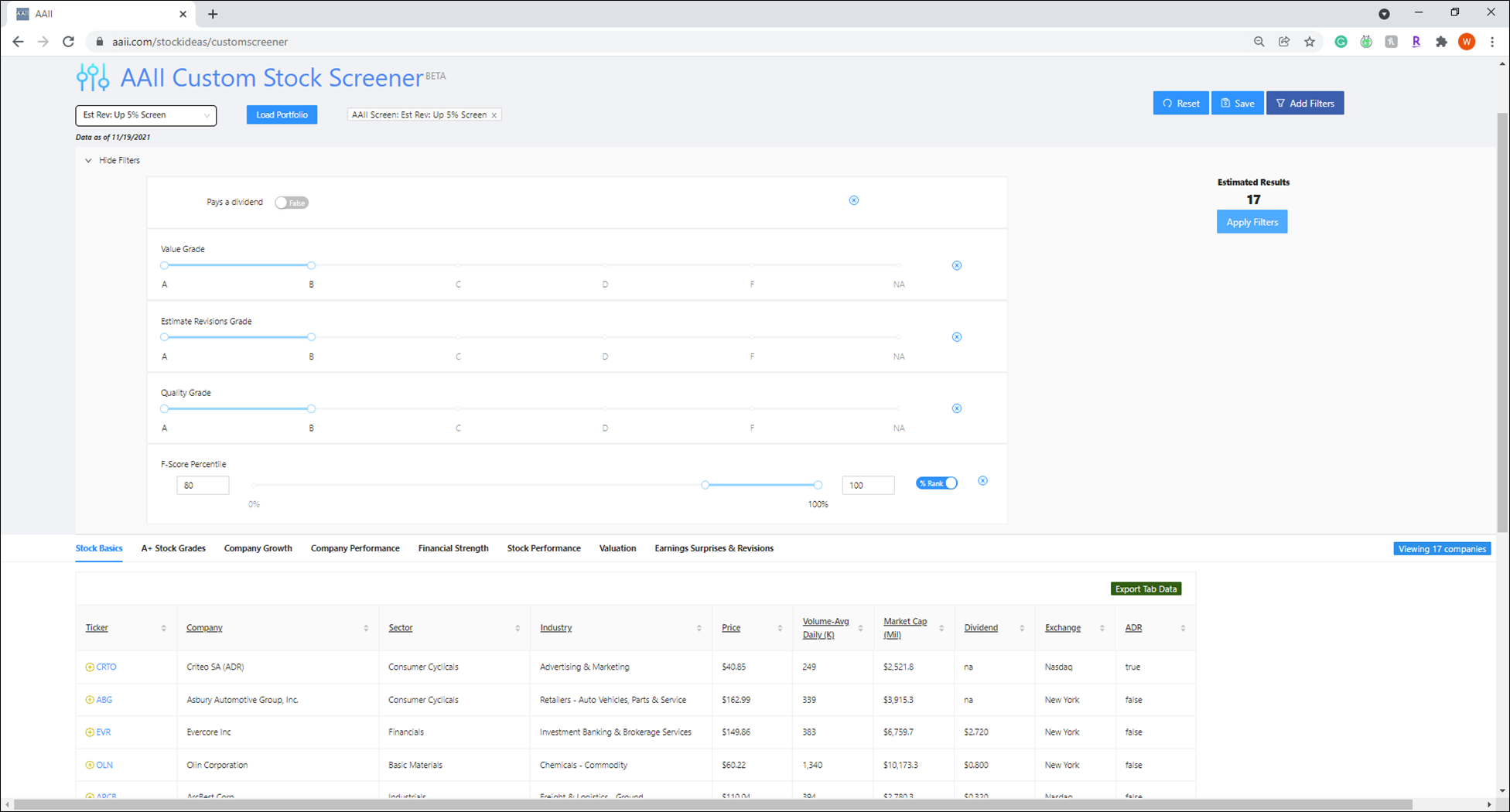Open Chrome three-dot menu
Image resolution: width=1510 pixels, height=812 pixels.
click(1492, 42)
